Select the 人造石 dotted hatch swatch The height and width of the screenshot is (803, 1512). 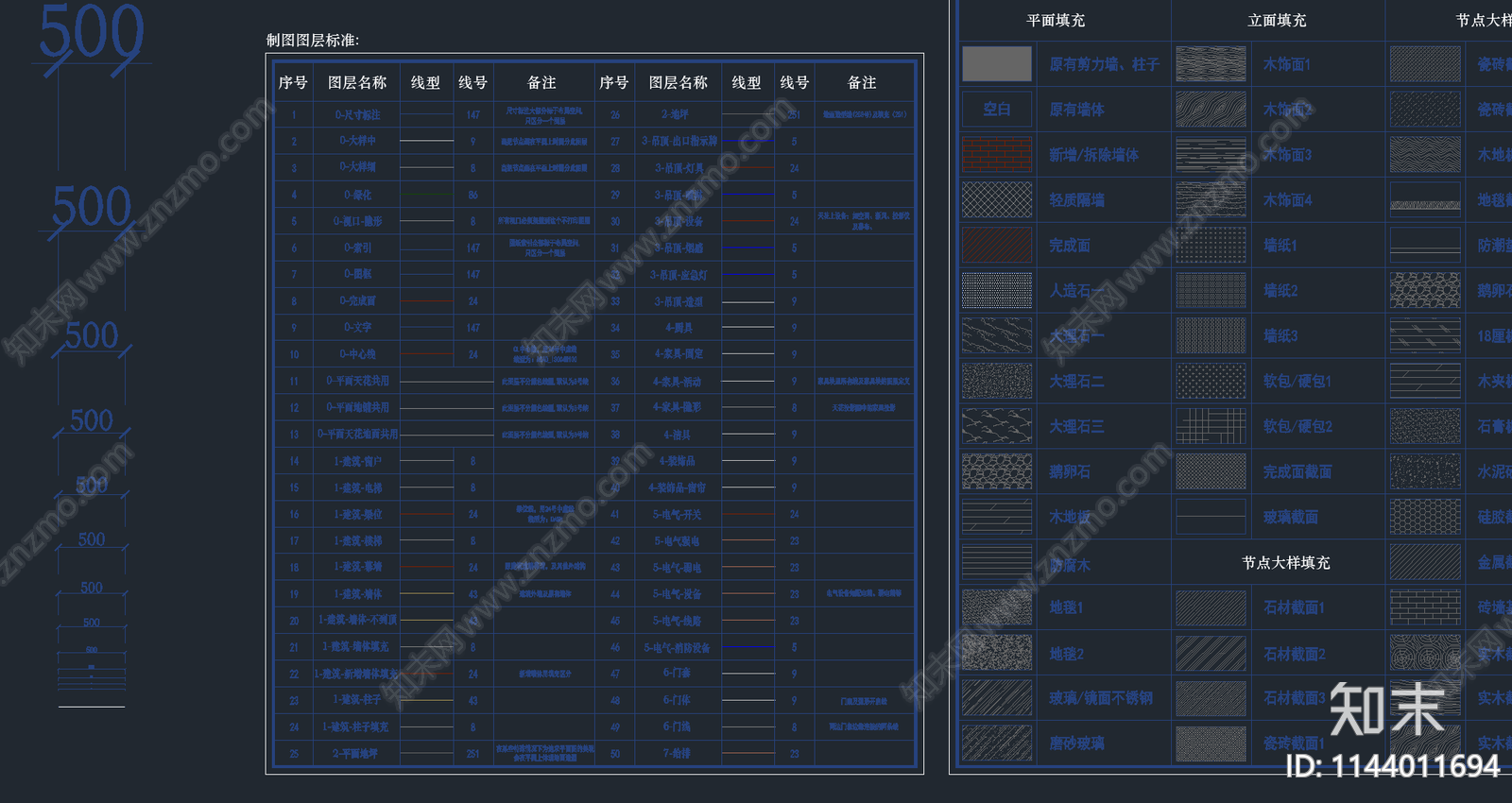(997, 291)
